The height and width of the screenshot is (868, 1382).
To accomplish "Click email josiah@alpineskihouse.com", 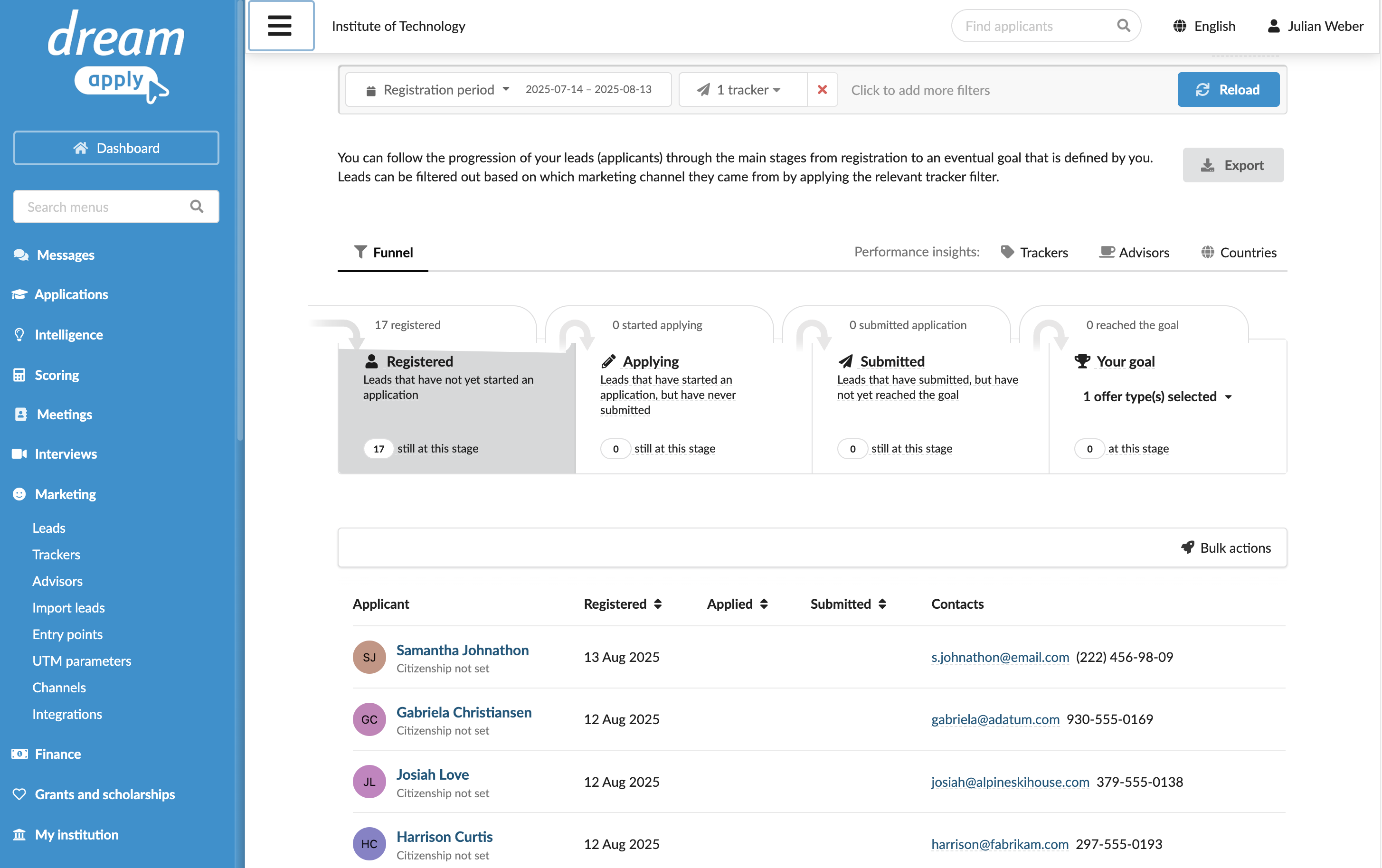I will point(1010,782).
